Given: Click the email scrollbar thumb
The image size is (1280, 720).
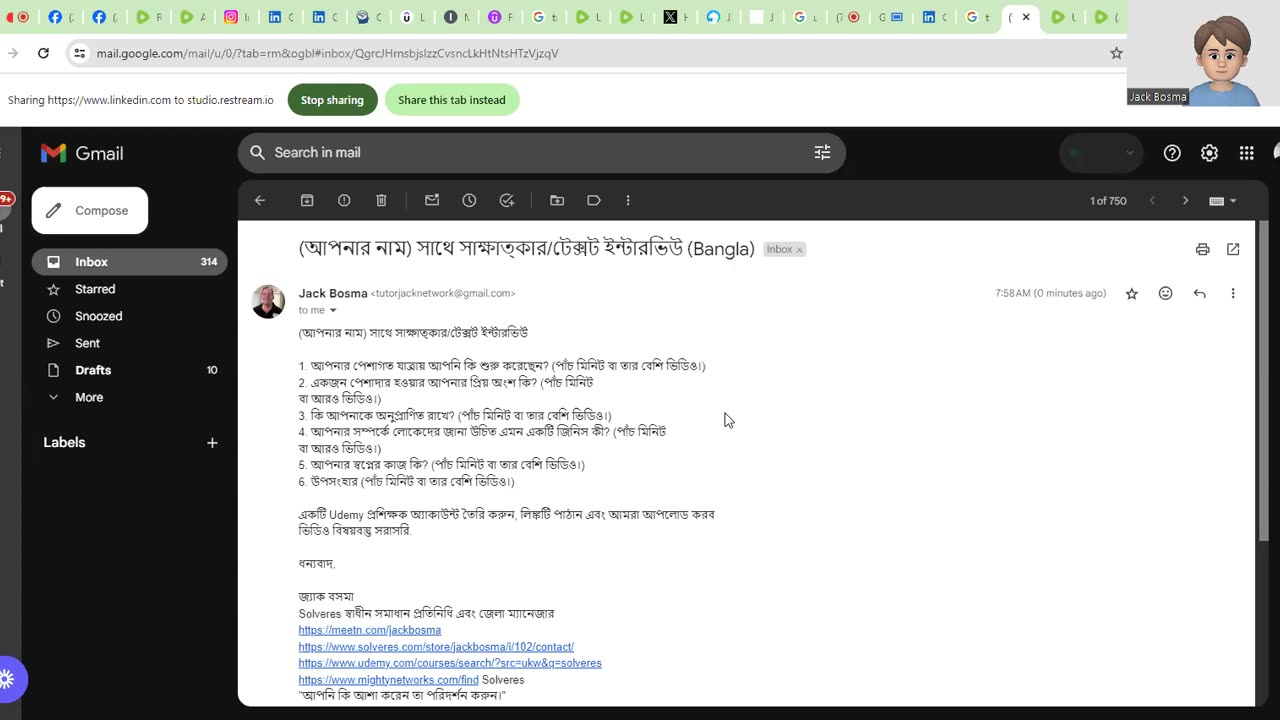Looking at the screenshot, I should 1262,380.
